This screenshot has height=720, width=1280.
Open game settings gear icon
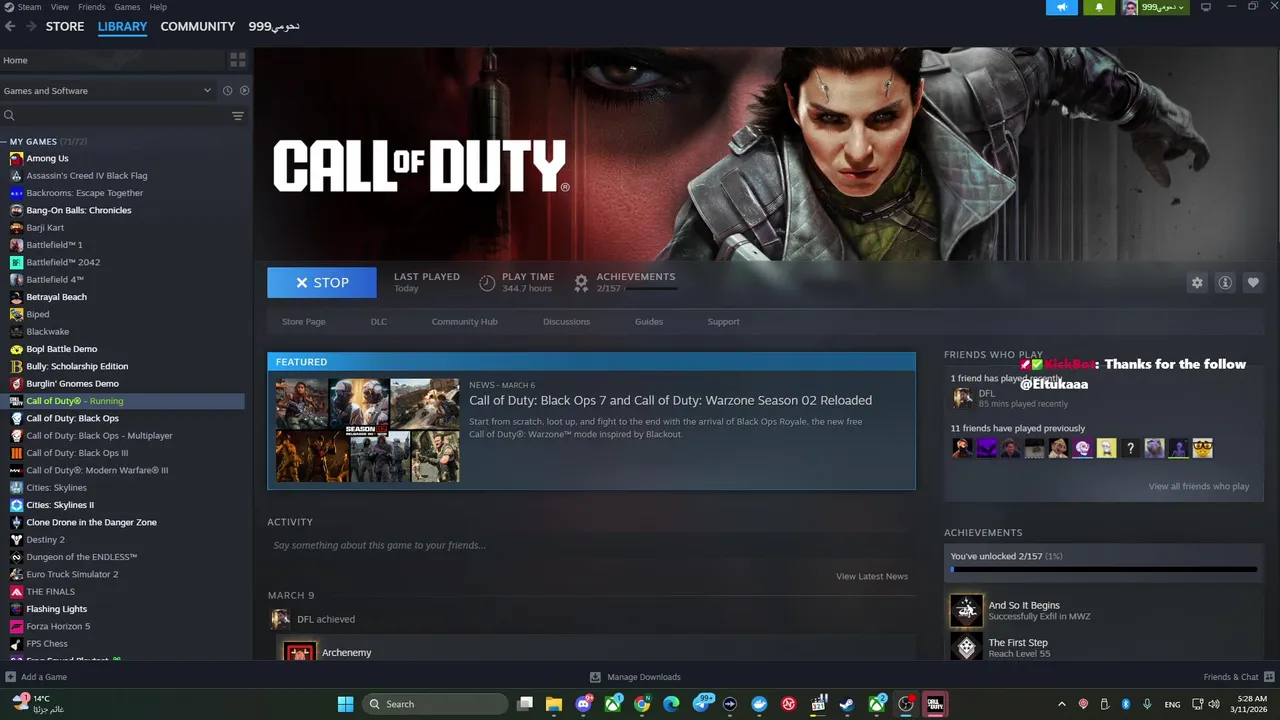point(1197,283)
